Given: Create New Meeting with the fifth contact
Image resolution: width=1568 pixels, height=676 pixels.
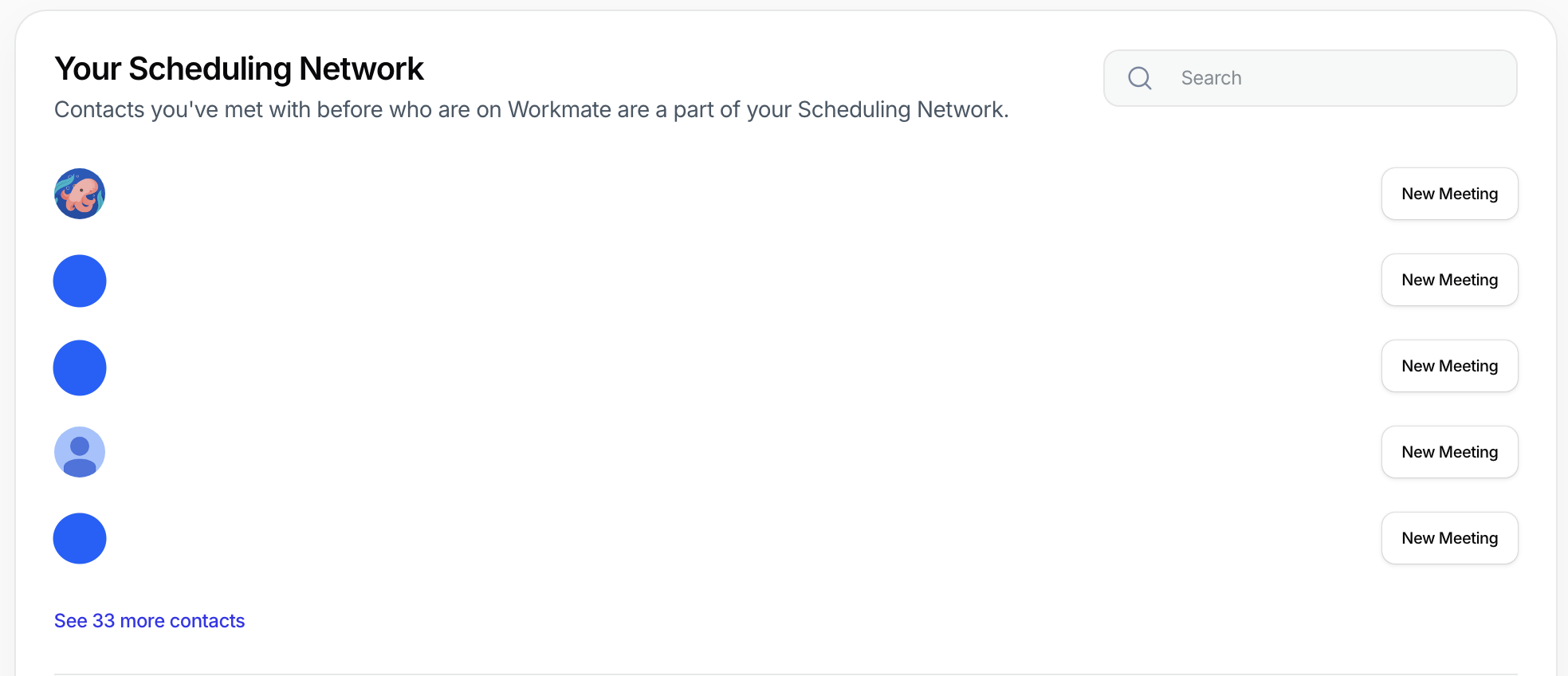Looking at the screenshot, I should click(1450, 538).
